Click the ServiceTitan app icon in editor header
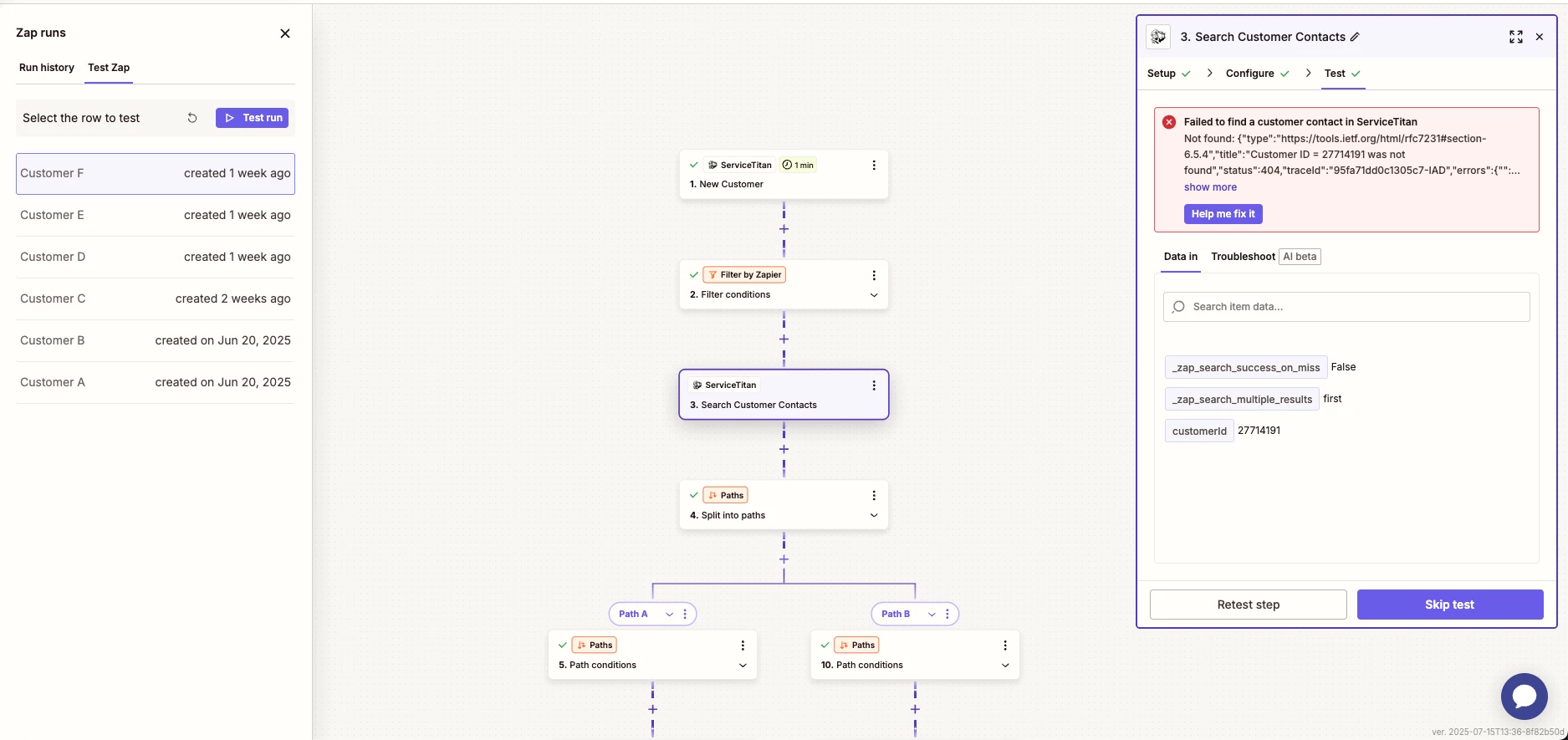 1158,37
